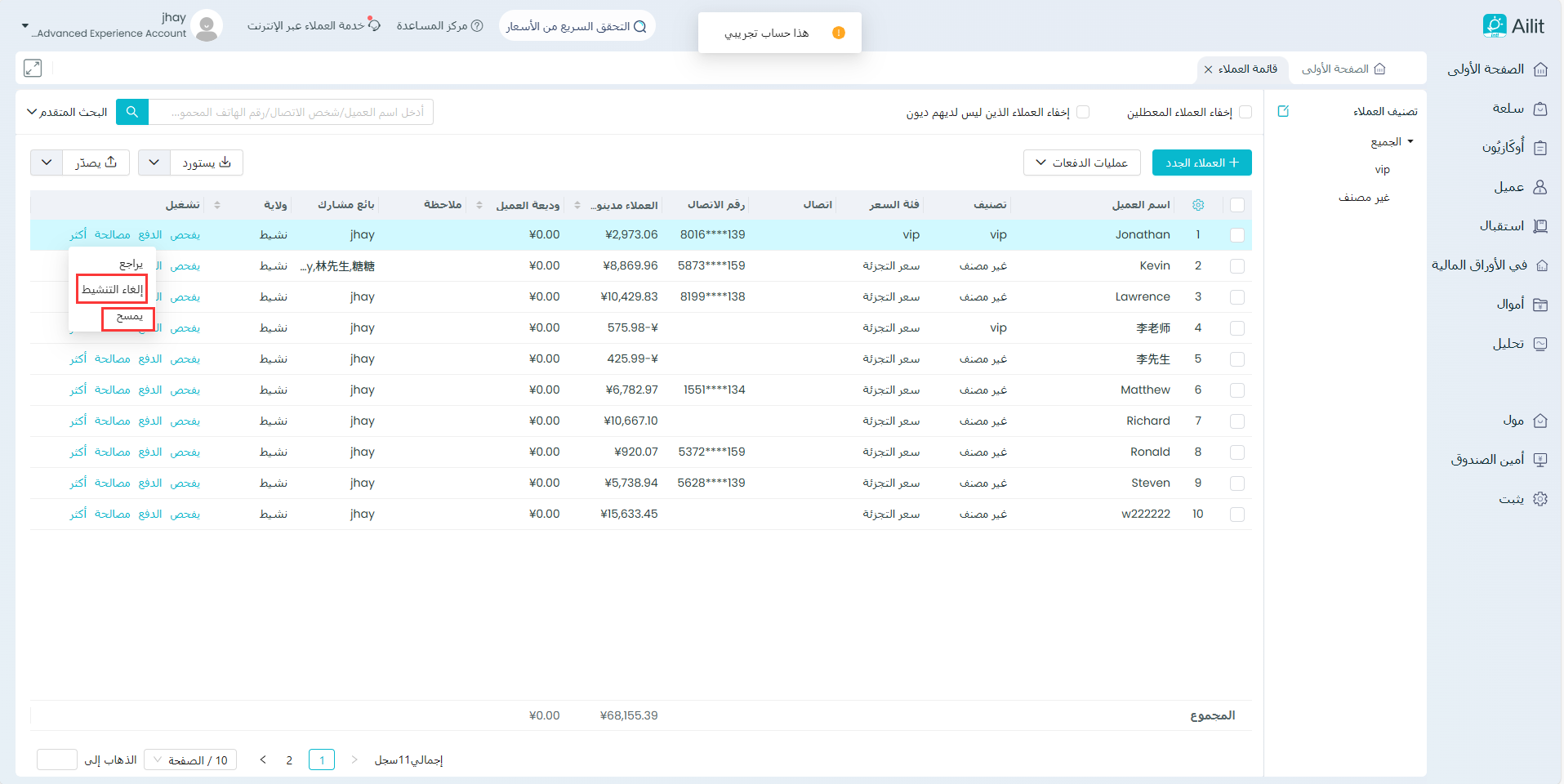Screen dimensions: 1564x784
Task: Open the settings gear in sidebar
Action: click(x=1540, y=499)
